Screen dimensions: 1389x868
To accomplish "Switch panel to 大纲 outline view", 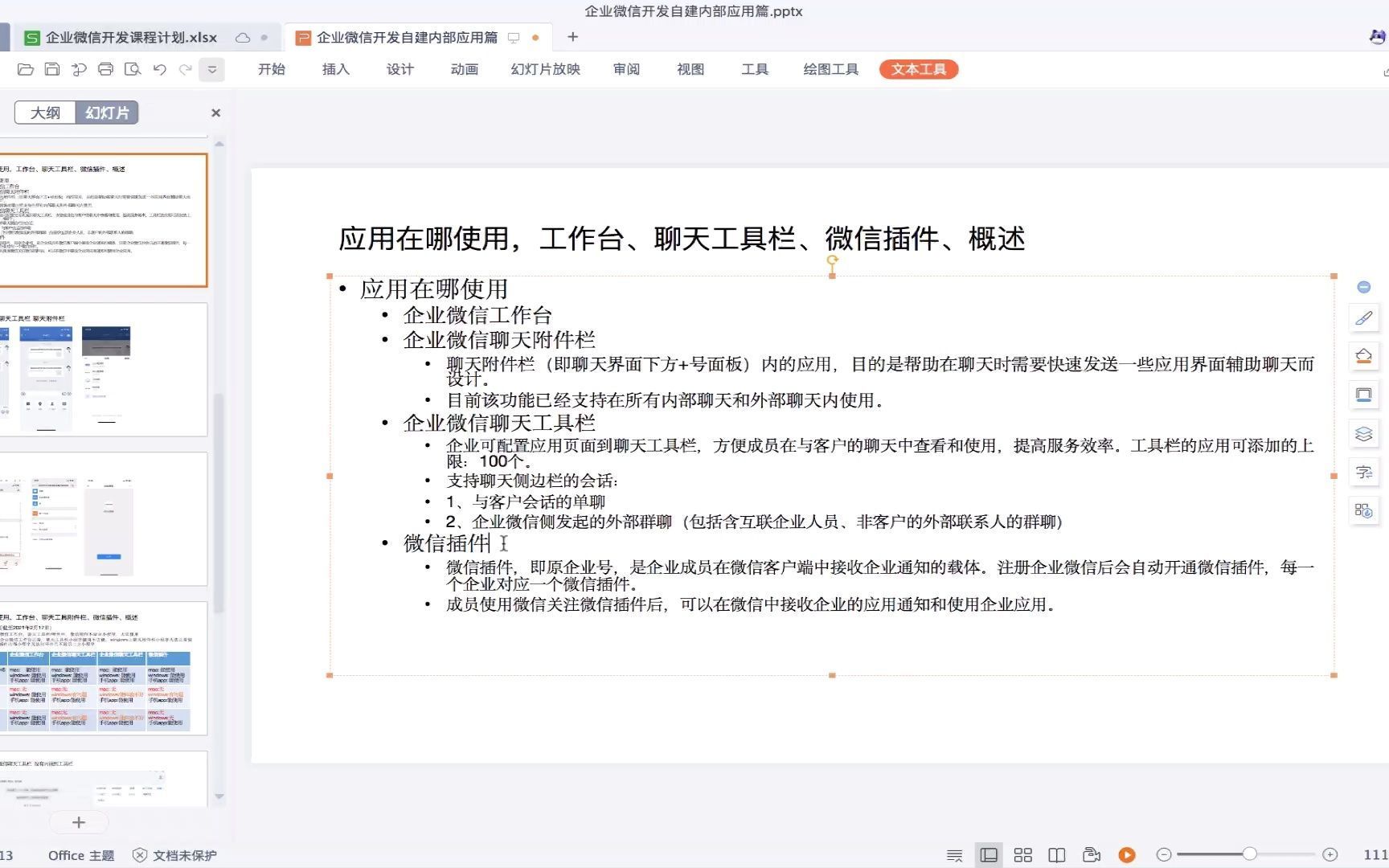I will tap(45, 113).
